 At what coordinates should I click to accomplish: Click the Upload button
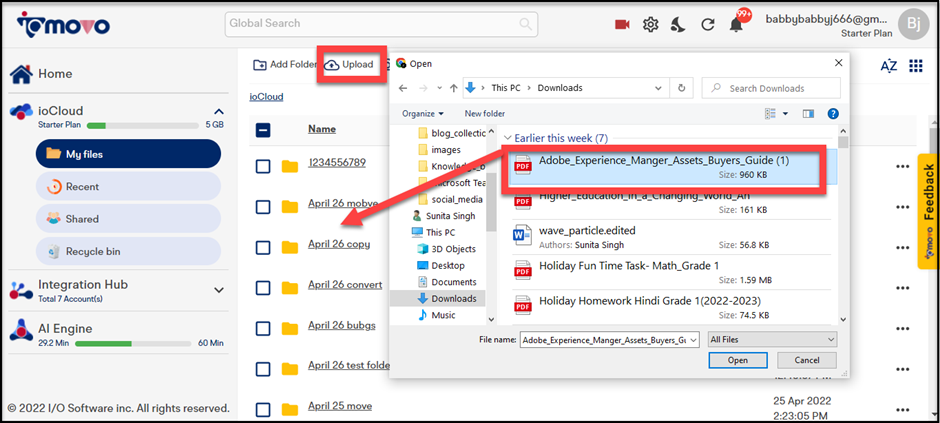349,65
